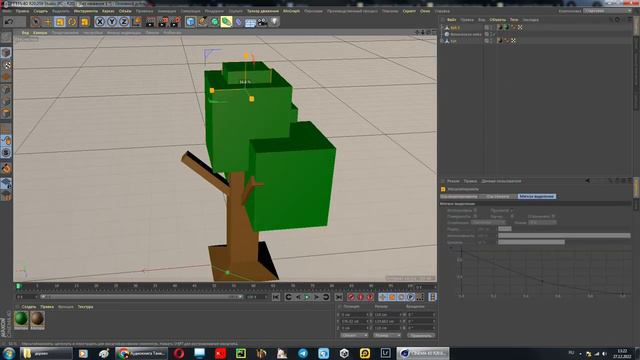Open the Инструменты menu
Screen dimensions: 640x360
click(86, 11)
